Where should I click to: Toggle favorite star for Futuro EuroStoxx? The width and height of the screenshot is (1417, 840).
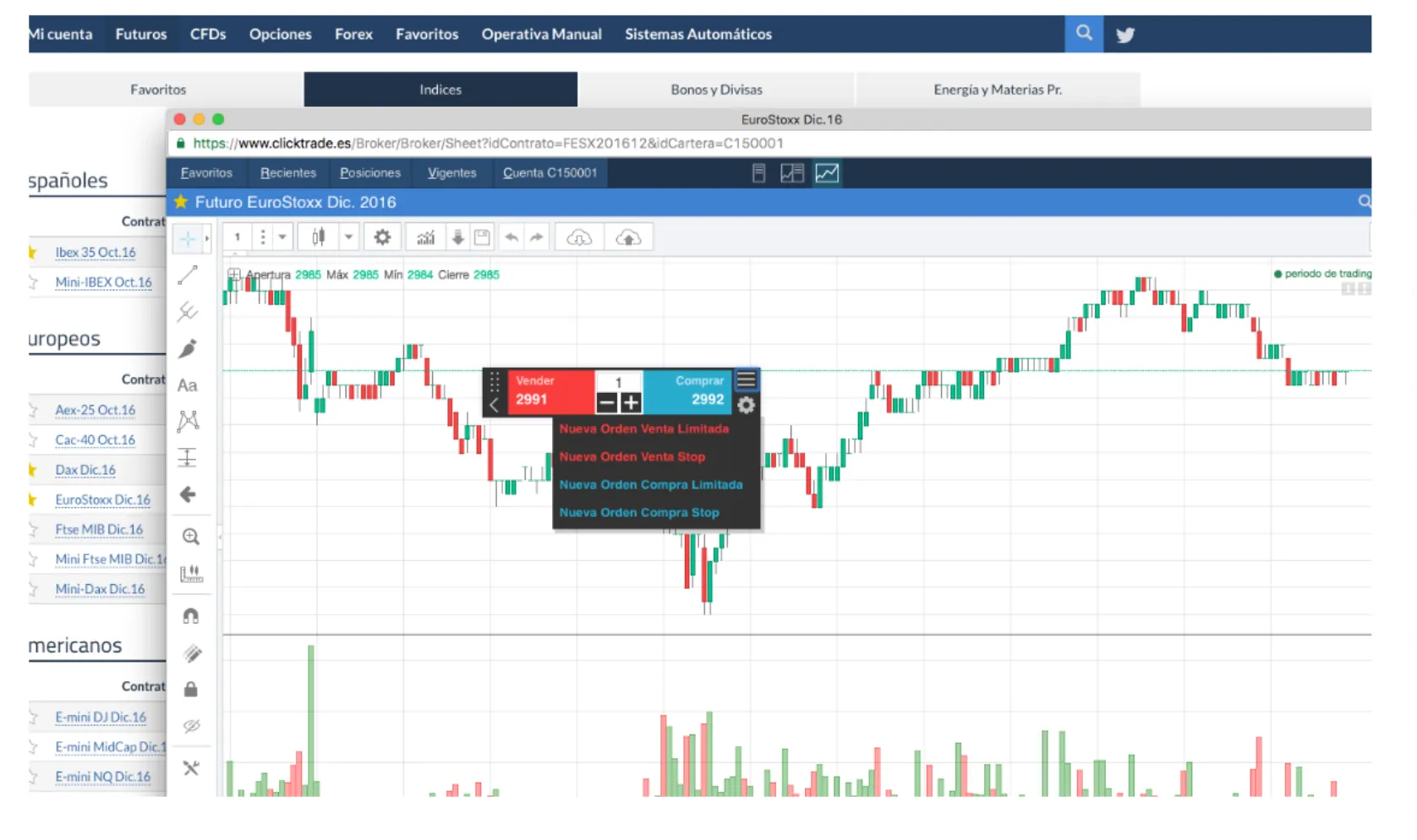point(181,201)
